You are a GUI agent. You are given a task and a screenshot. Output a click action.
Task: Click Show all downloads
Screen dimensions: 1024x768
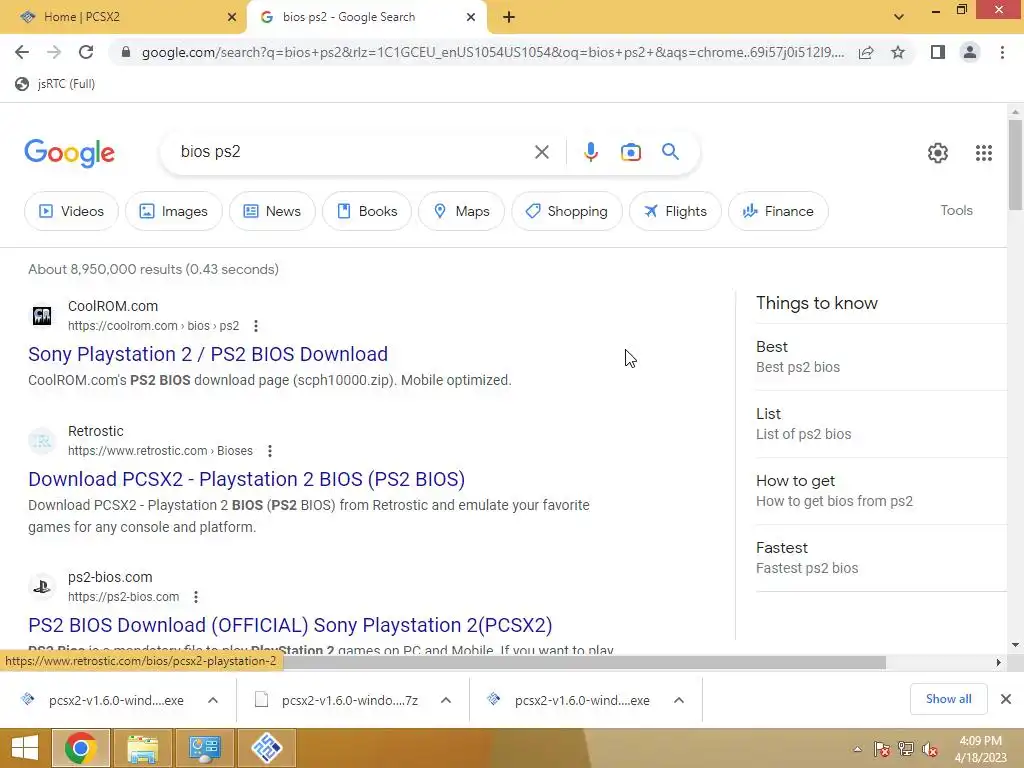tap(948, 699)
